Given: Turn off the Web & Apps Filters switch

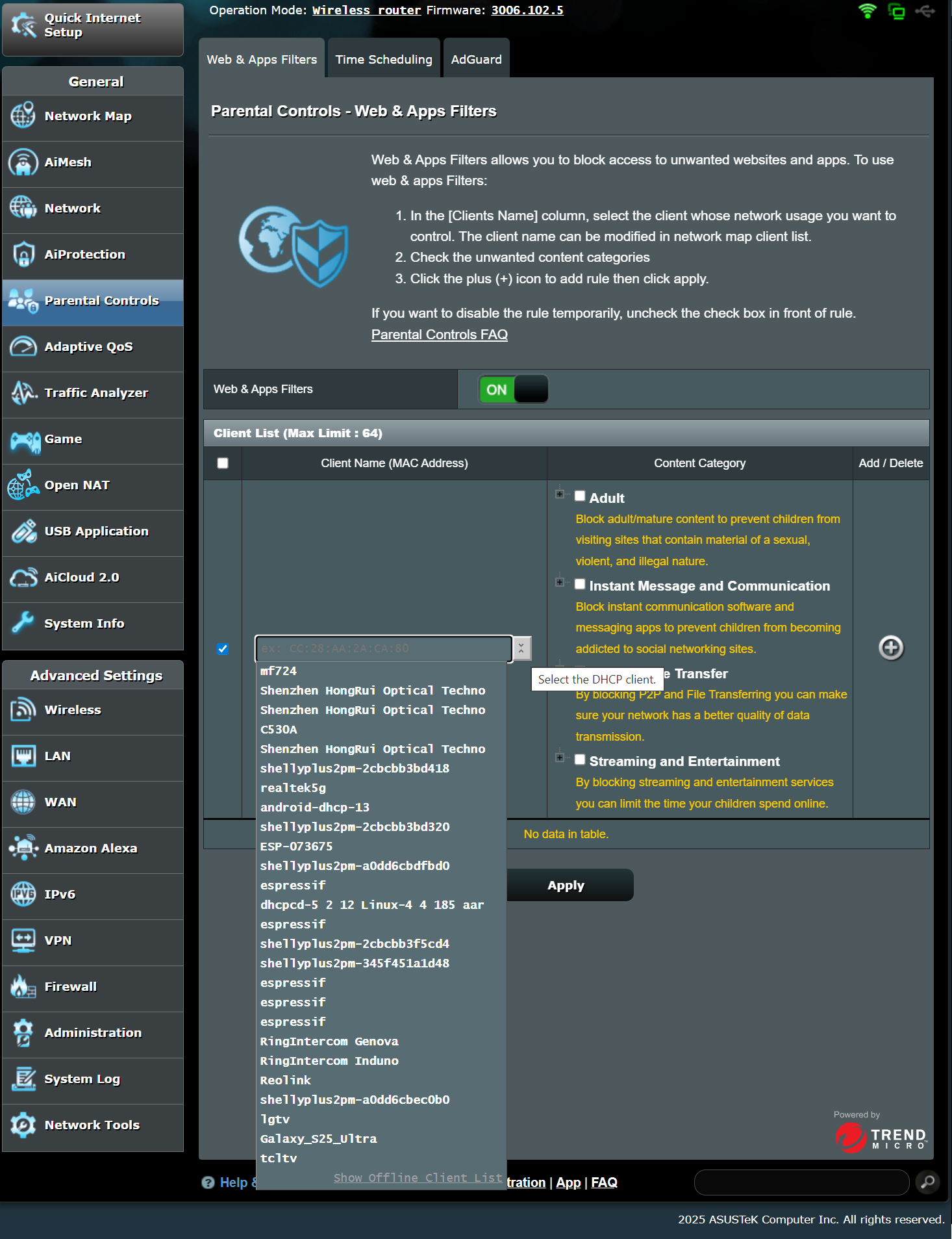Looking at the screenshot, I should point(513,390).
